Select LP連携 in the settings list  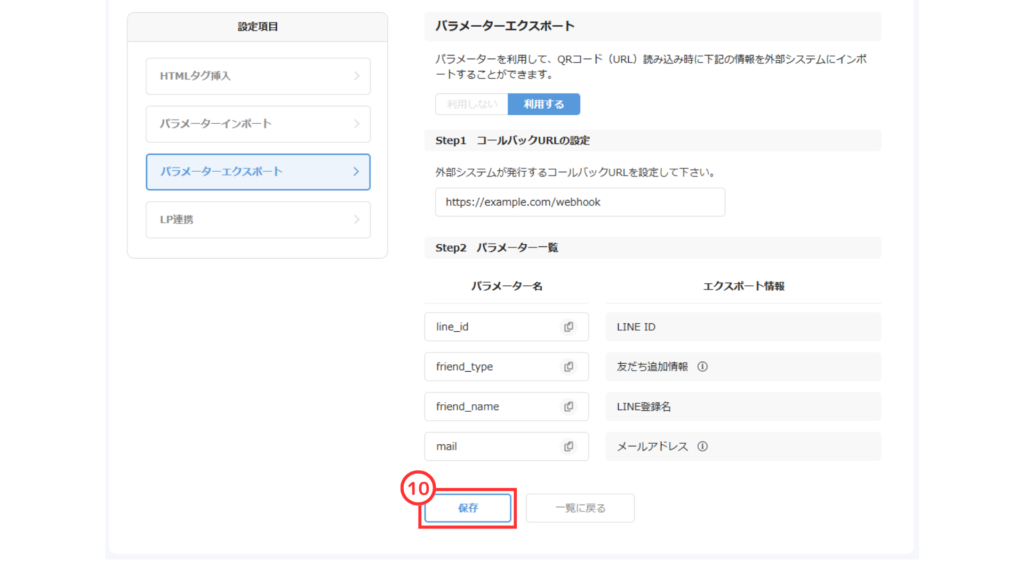pos(258,220)
